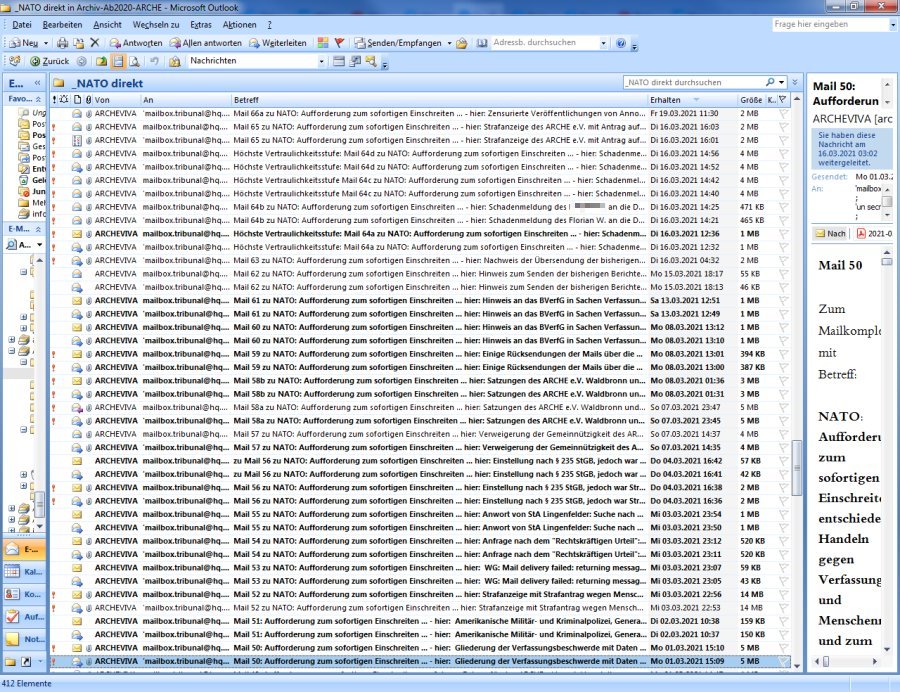Click the forward navigation arrow beside Zurück
The width and height of the screenshot is (900, 692).
coord(82,61)
